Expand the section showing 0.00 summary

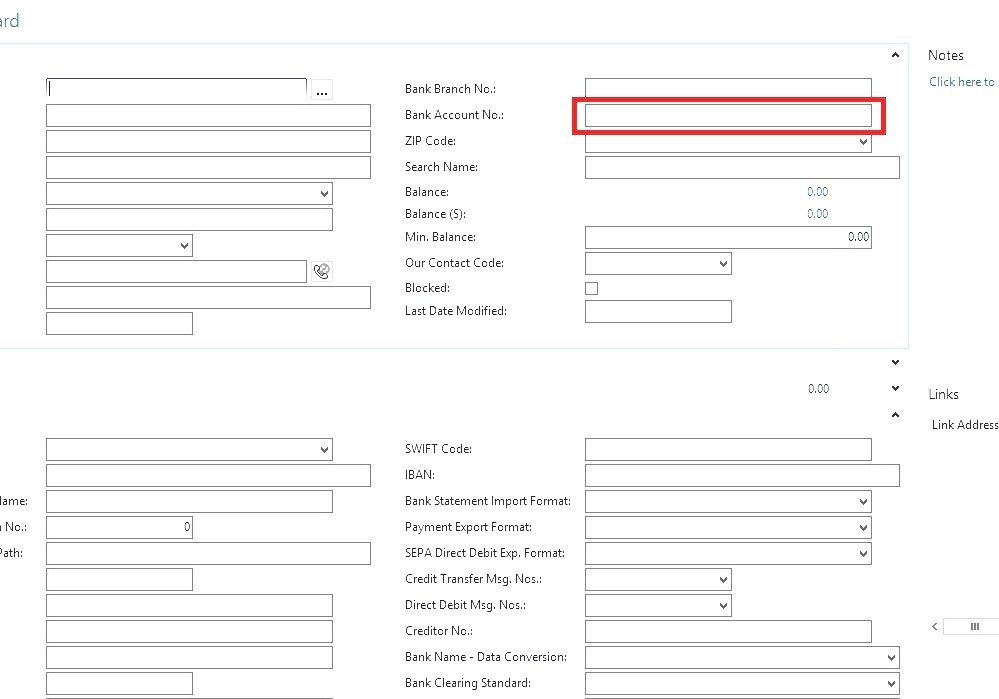(895, 388)
